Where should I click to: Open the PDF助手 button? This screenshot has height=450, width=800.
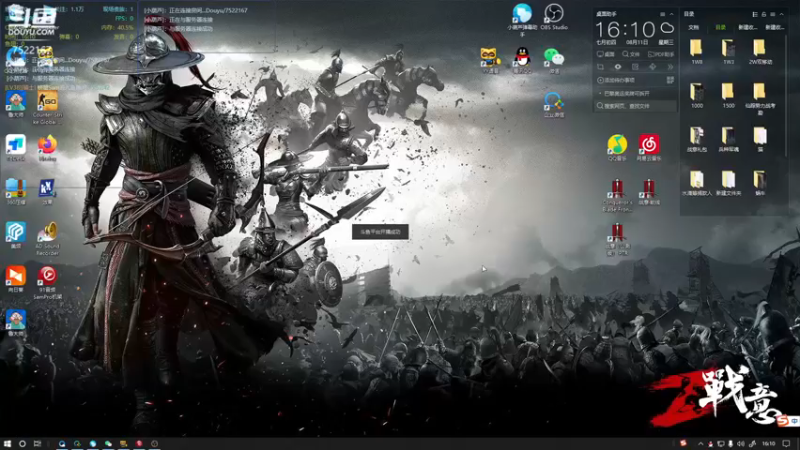(x=661, y=54)
